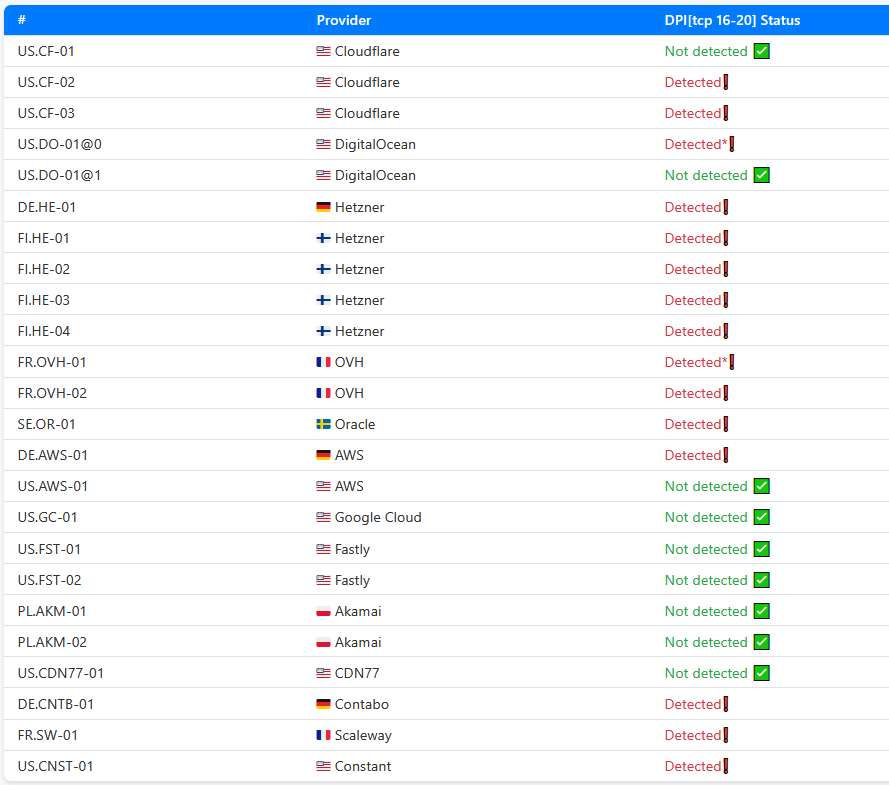This screenshot has height=785, width=889.
Task: Click the red exclamation icon for FR.OVH-01
Action: [732, 362]
